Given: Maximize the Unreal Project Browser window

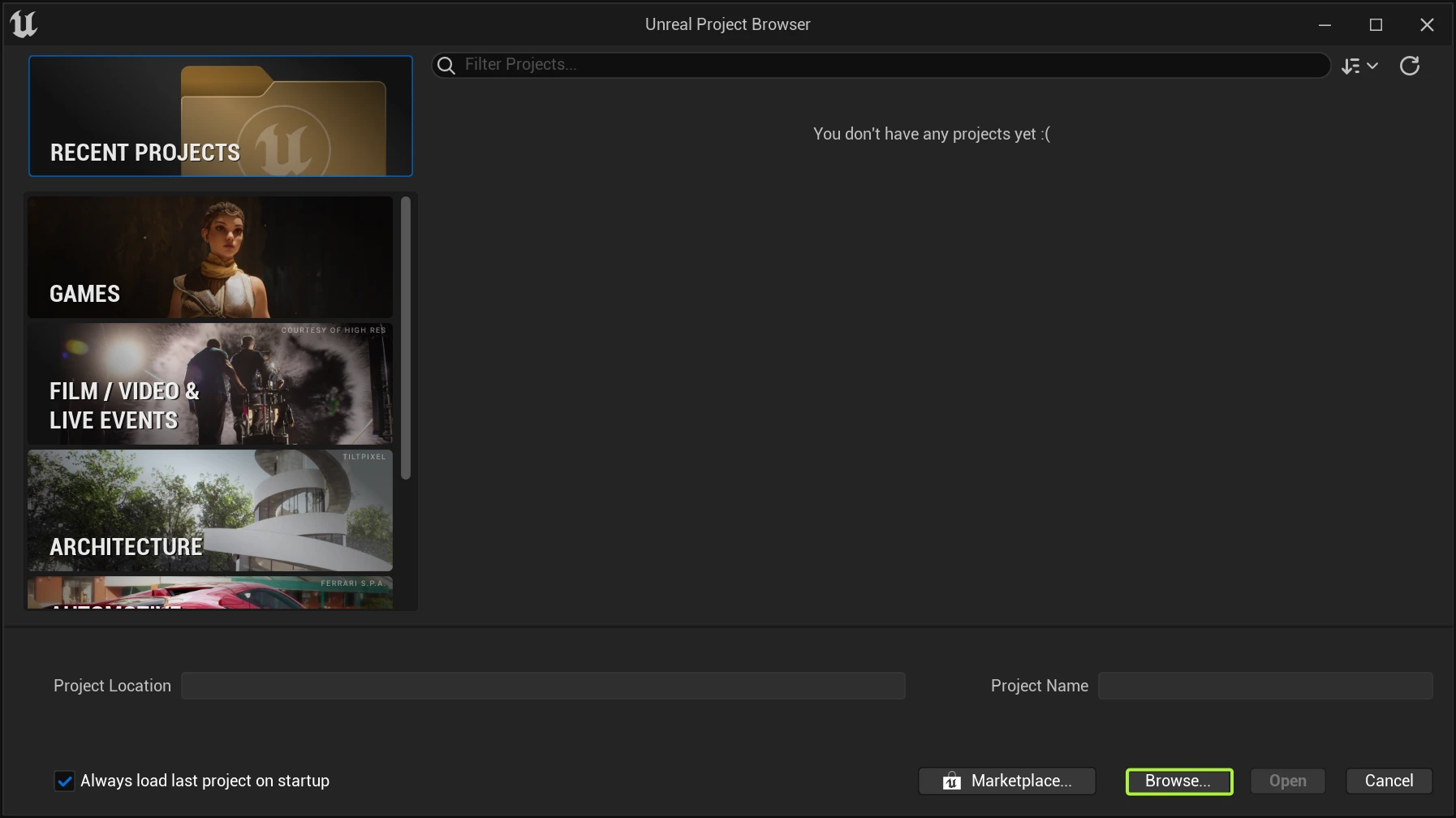Looking at the screenshot, I should coord(1376,25).
